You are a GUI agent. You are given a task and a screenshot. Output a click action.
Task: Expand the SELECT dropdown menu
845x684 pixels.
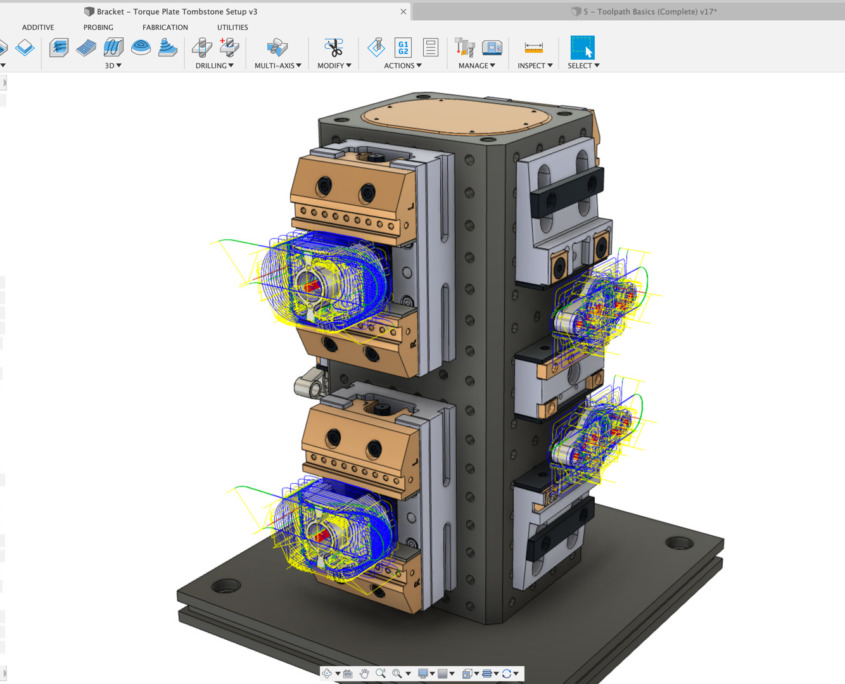tap(584, 66)
